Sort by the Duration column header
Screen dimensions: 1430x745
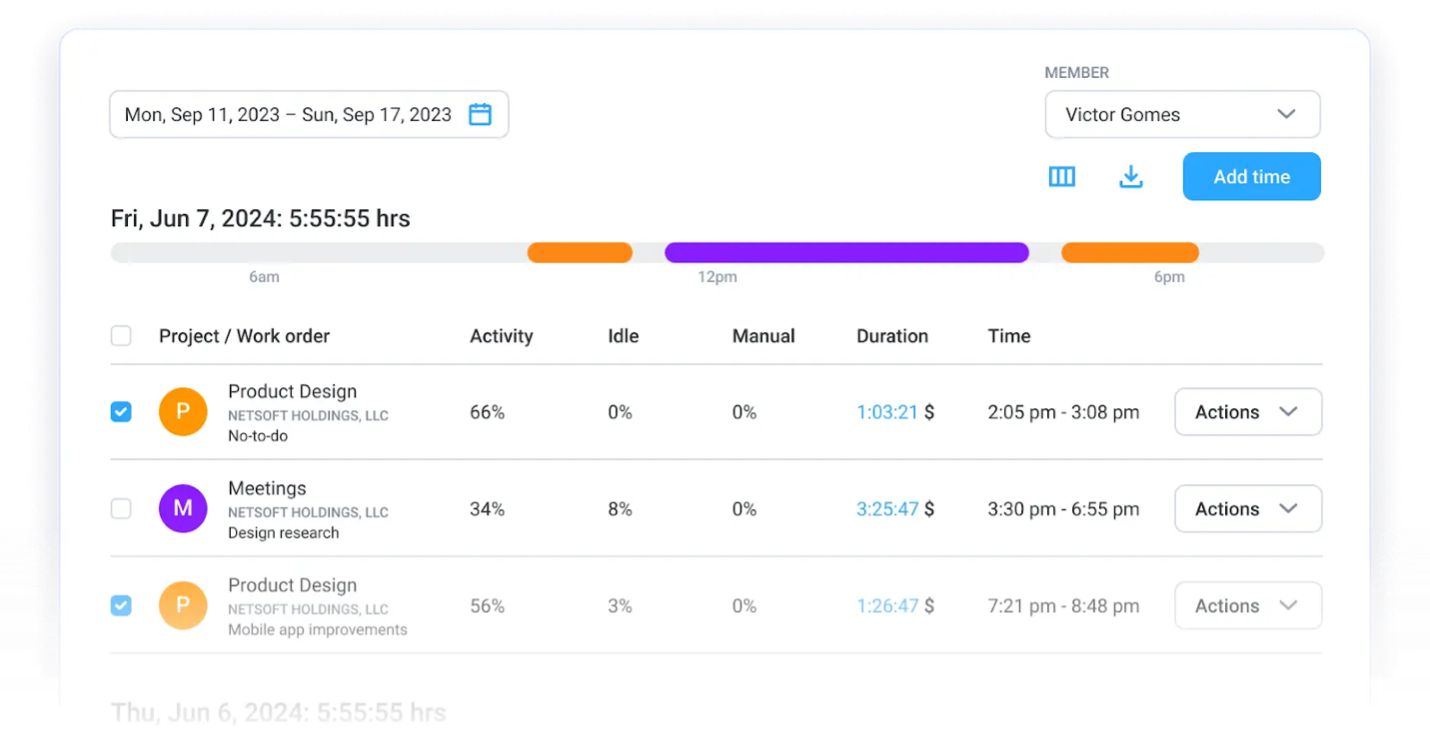pos(892,336)
